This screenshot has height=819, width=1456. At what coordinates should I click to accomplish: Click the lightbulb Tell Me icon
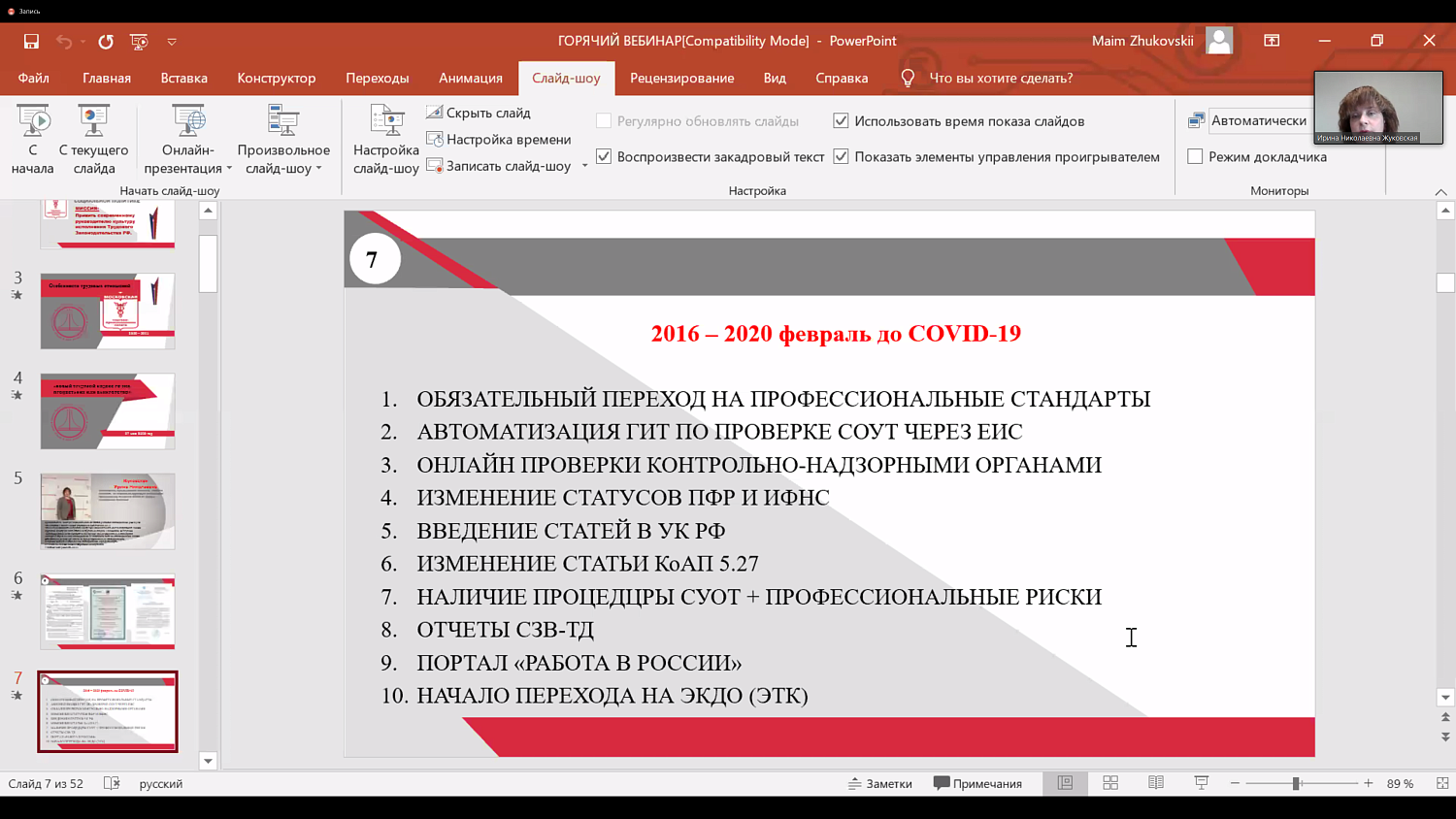[908, 78]
